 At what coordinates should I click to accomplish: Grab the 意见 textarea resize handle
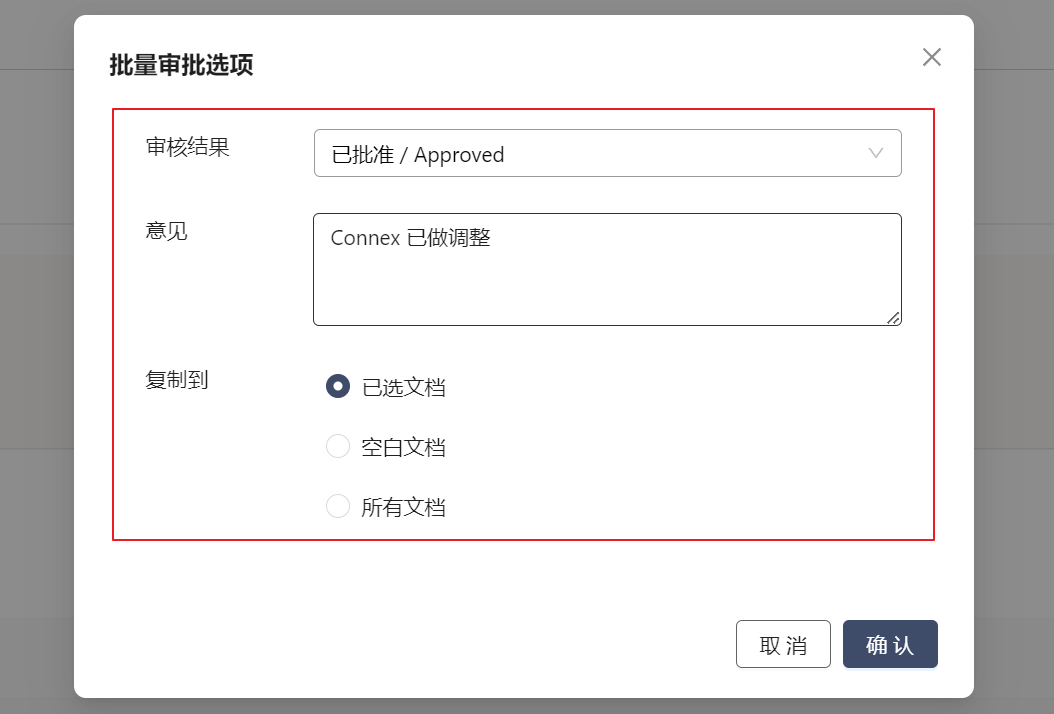893,317
